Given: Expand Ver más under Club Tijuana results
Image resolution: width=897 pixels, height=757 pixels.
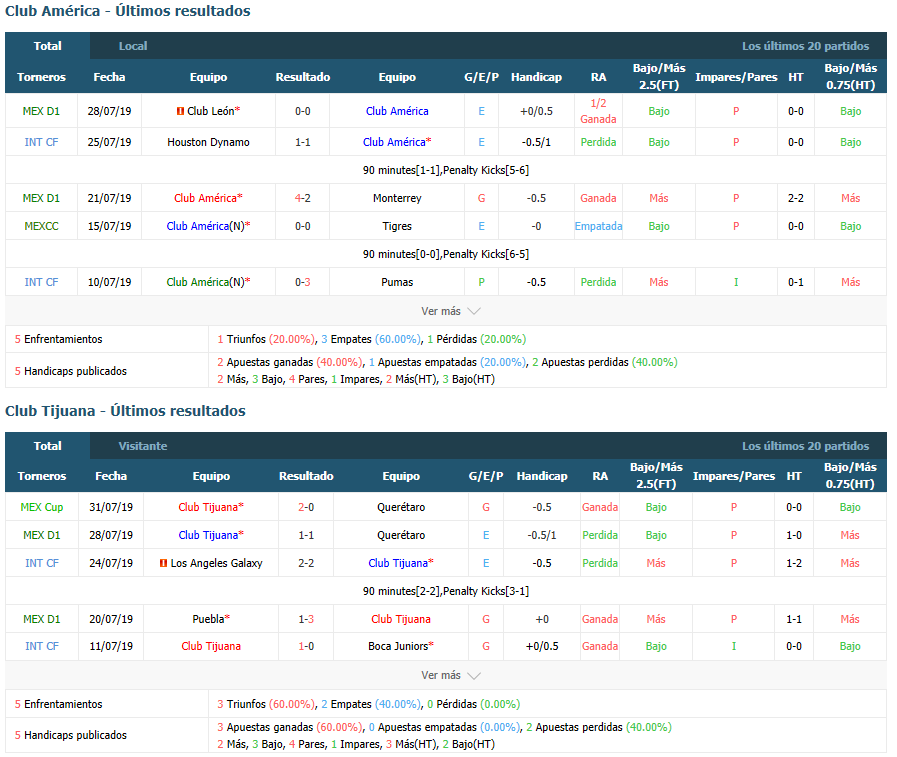Looking at the screenshot, I should pyautogui.click(x=450, y=675).
